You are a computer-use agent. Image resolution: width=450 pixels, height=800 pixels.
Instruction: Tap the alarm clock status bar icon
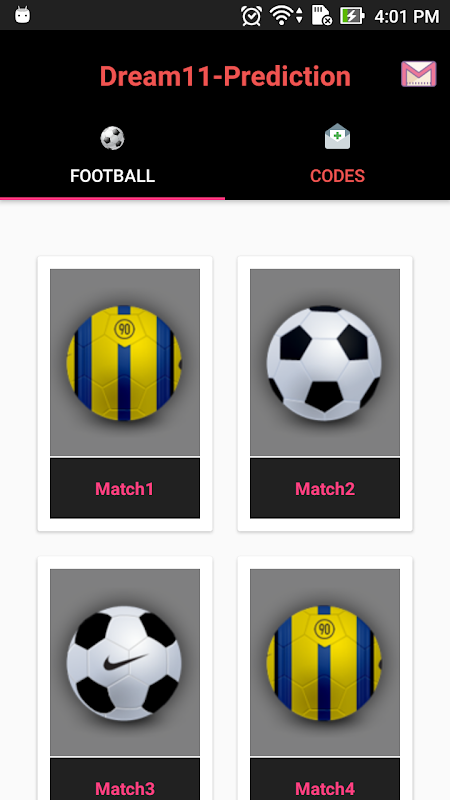click(252, 15)
